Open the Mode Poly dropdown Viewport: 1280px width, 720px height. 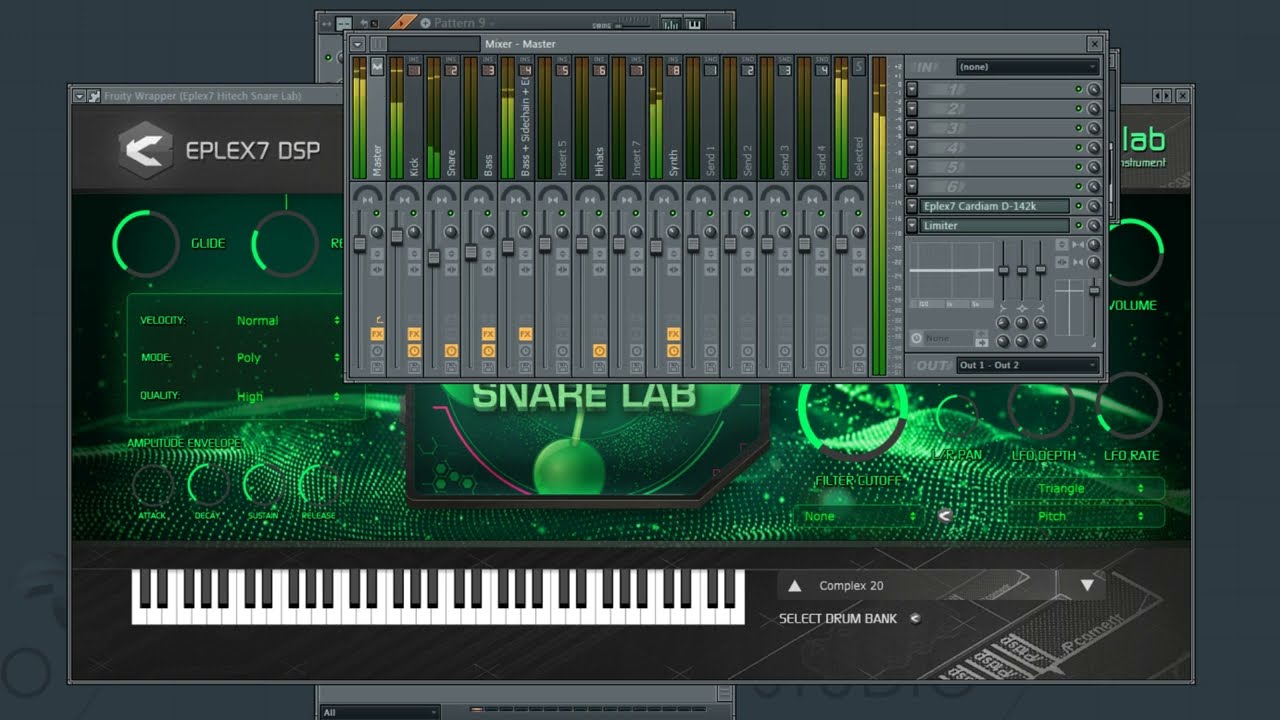click(x=288, y=358)
